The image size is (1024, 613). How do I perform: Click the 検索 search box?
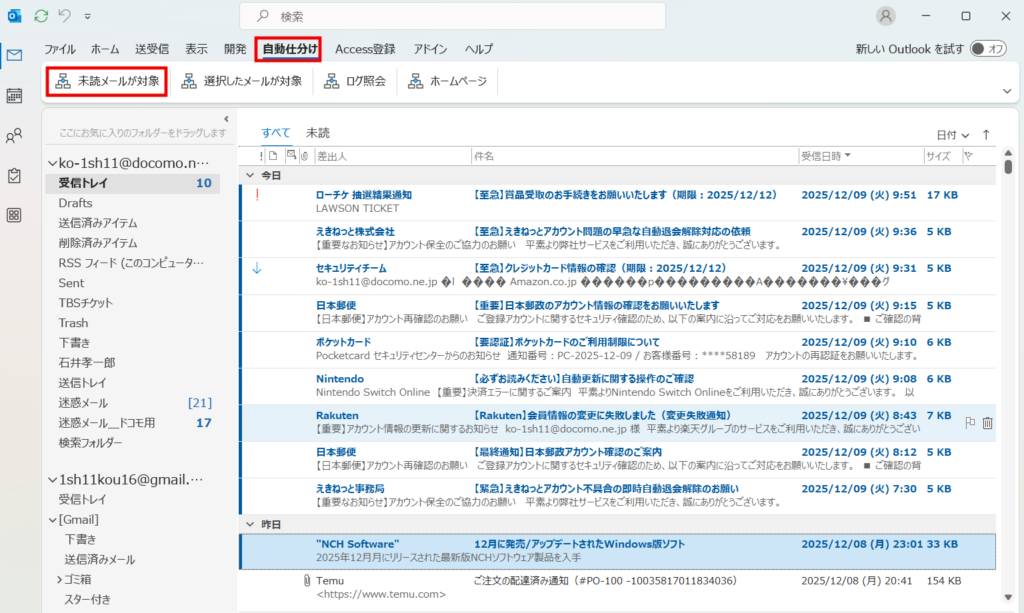pyautogui.click(x=452, y=16)
